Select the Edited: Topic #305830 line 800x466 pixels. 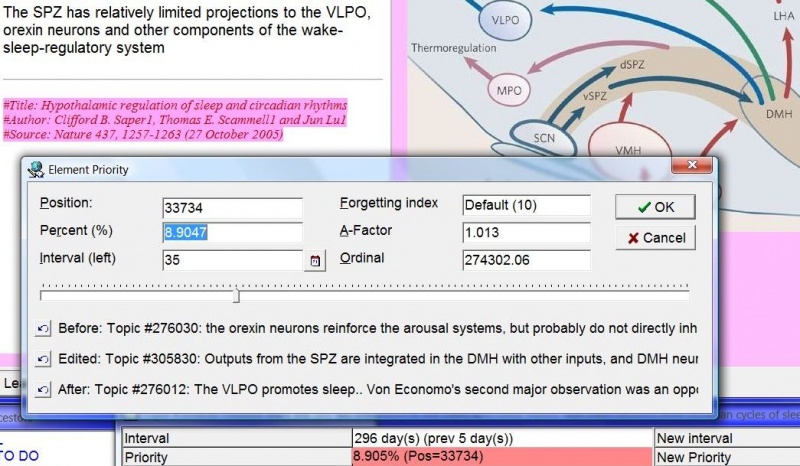click(x=378, y=359)
